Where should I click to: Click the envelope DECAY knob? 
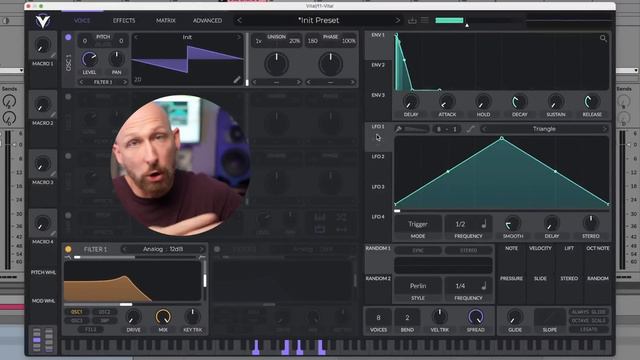pos(520,102)
